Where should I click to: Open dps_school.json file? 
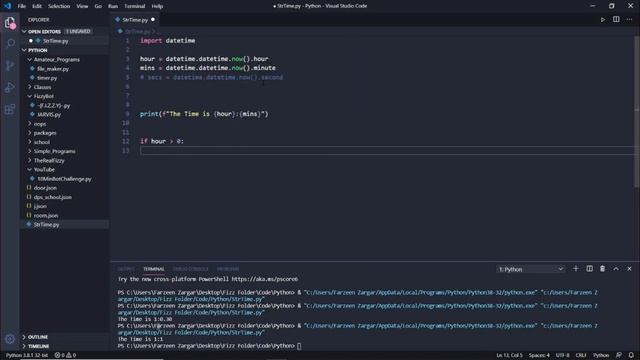tap(53, 197)
